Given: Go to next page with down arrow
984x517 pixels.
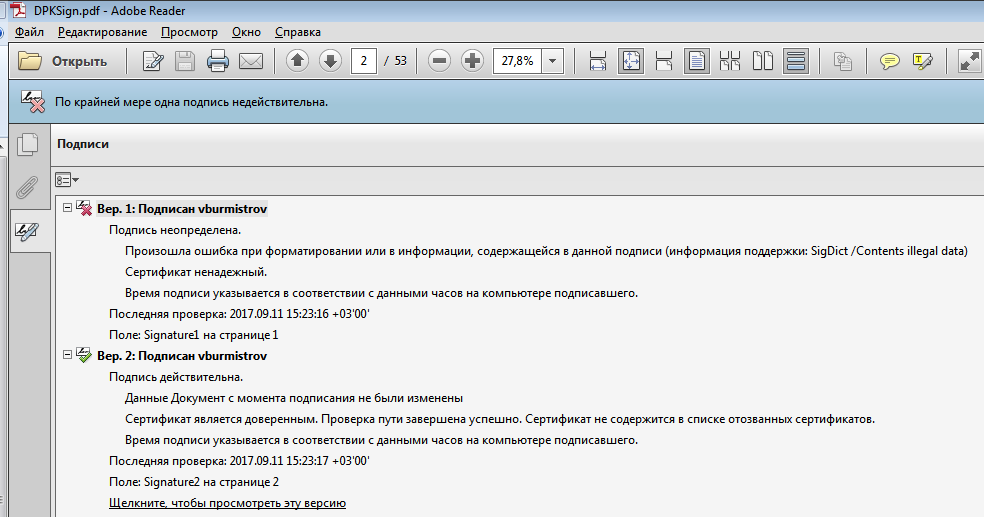Looking at the screenshot, I should pyautogui.click(x=330, y=61).
